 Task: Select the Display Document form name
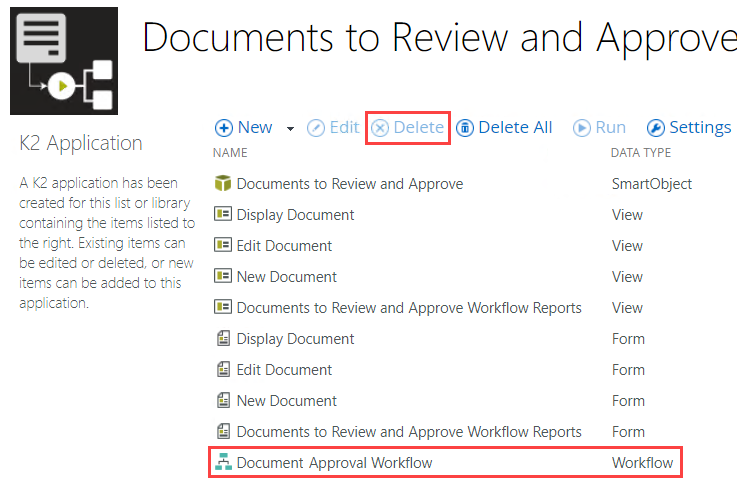pos(295,339)
